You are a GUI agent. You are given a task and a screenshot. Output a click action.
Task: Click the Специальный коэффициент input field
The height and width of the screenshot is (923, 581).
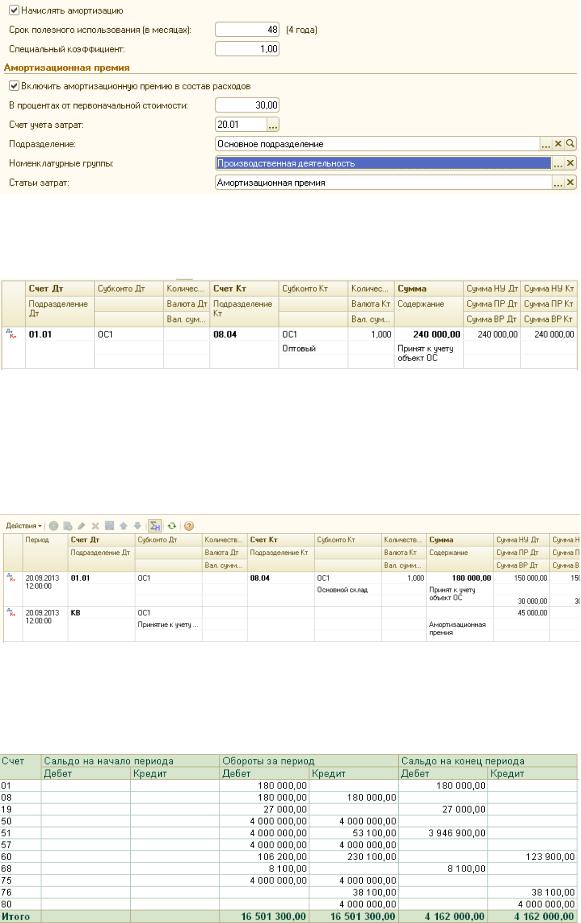[x=247, y=49]
